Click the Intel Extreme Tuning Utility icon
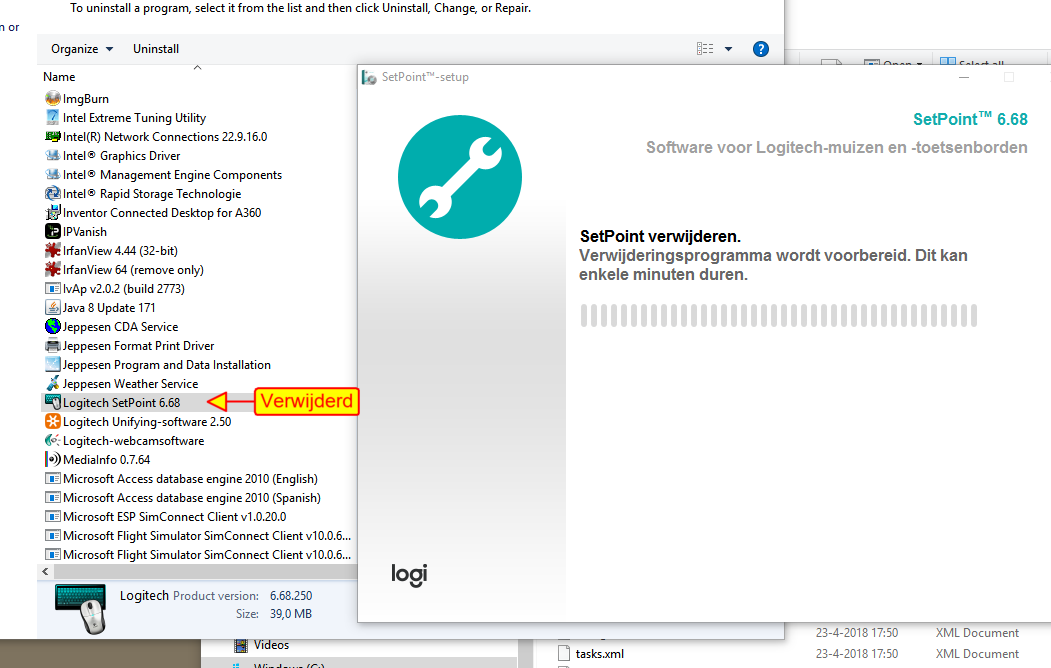 pyautogui.click(x=52, y=117)
